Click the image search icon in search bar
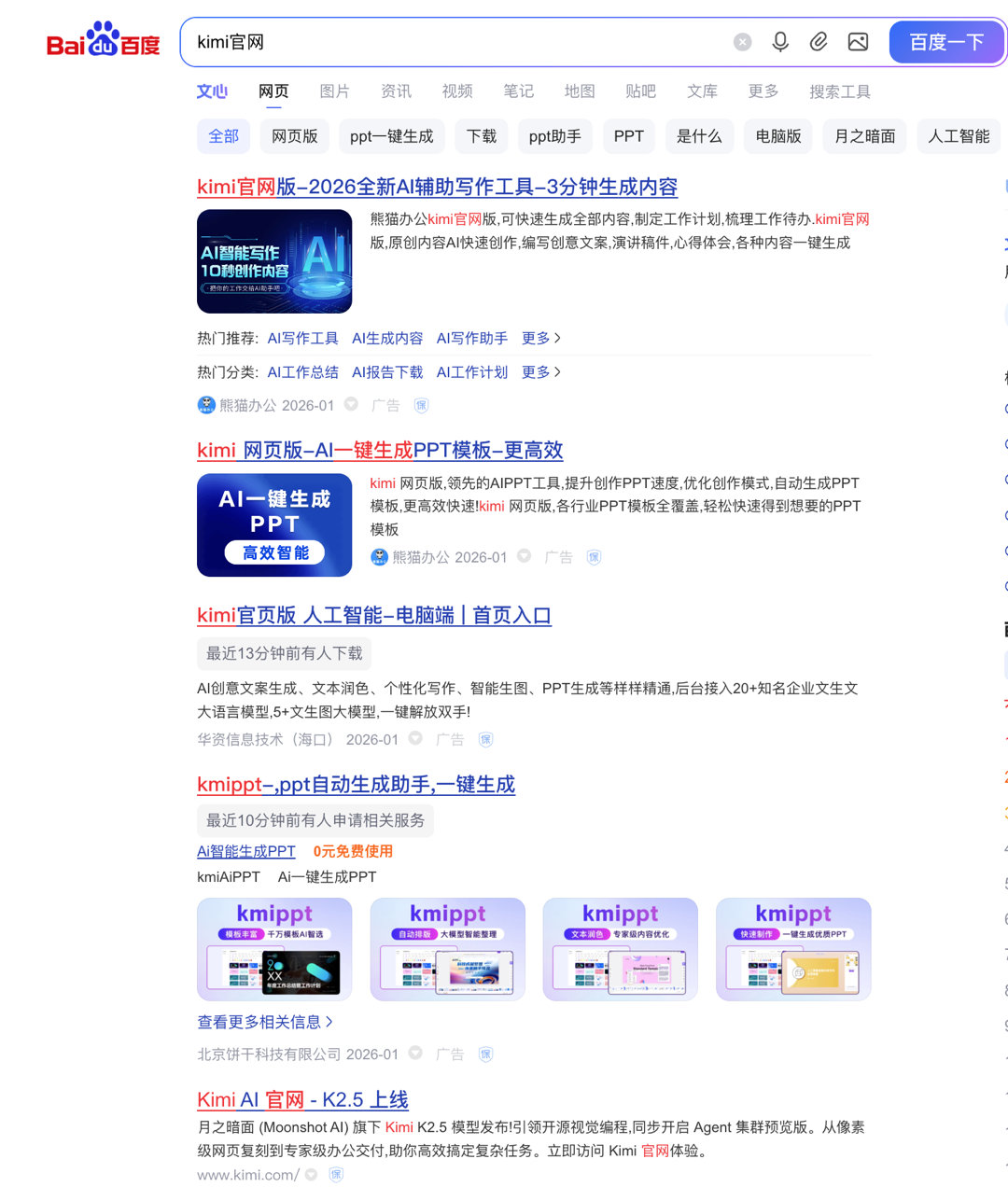The height and width of the screenshot is (1187, 1008). tap(858, 41)
